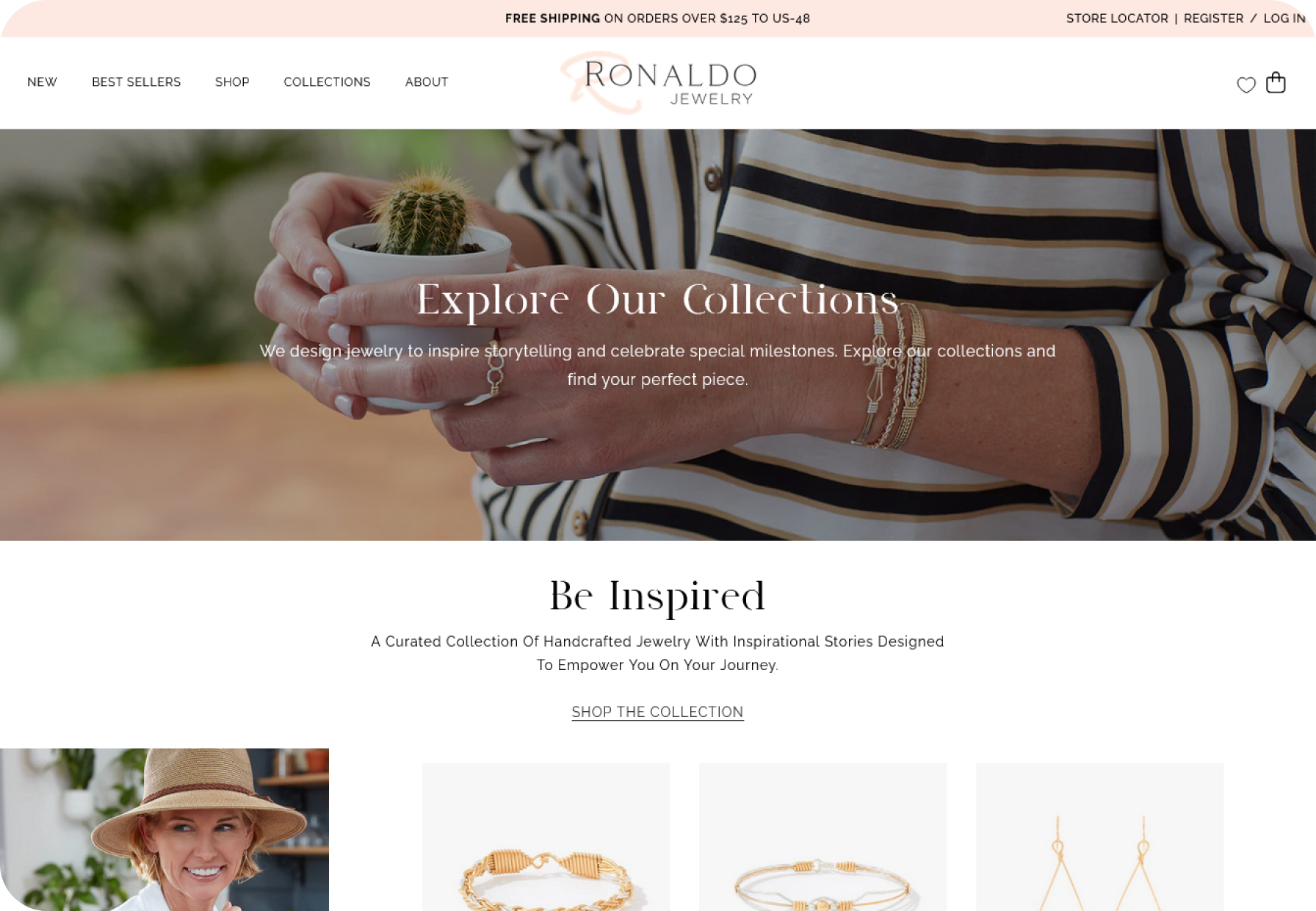Open the NEW menu item
The width and height of the screenshot is (1316, 911).
pyautogui.click(x=42, y=82)
